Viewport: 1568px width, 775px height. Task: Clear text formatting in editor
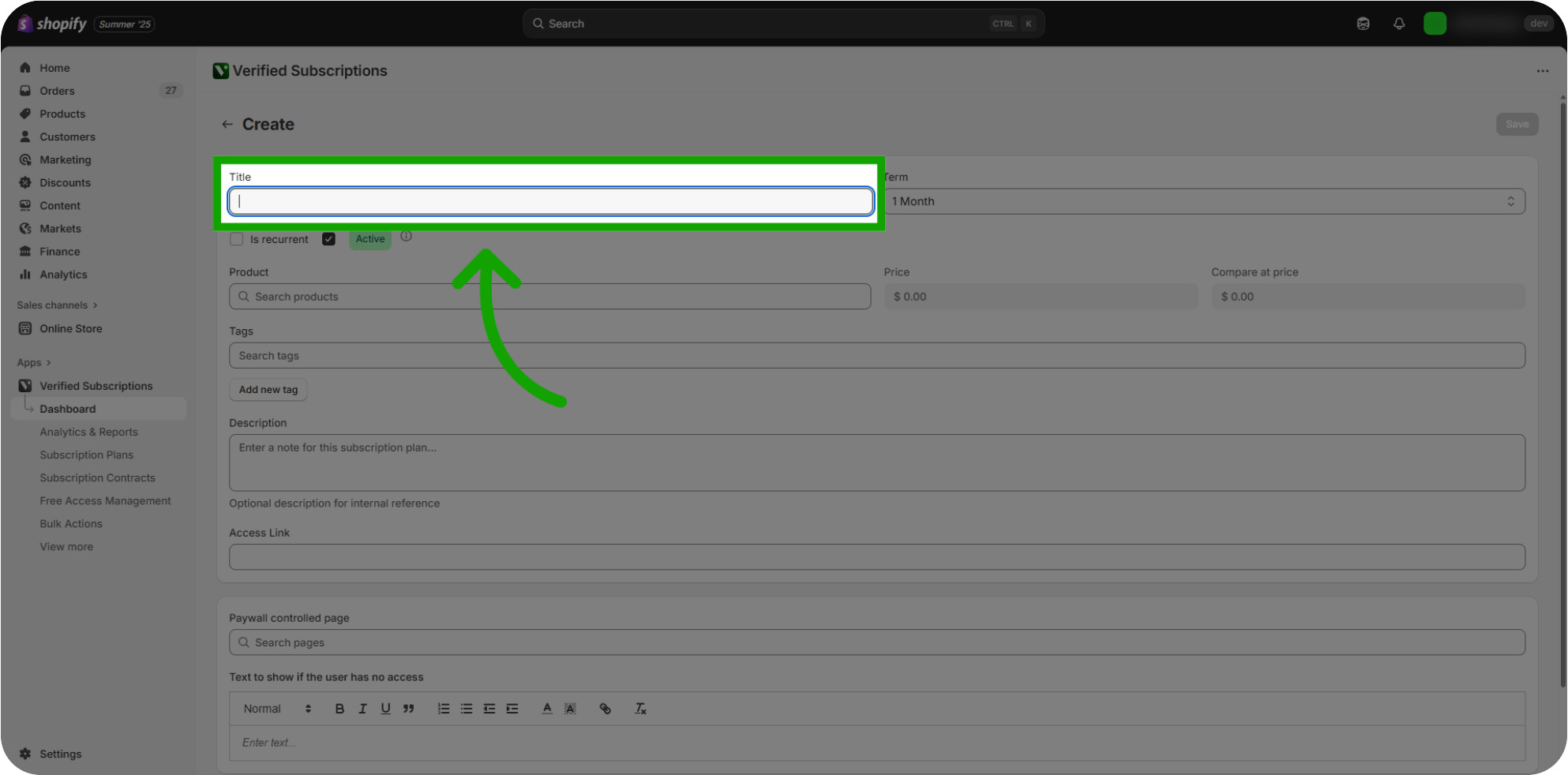[x=640, y=709]
